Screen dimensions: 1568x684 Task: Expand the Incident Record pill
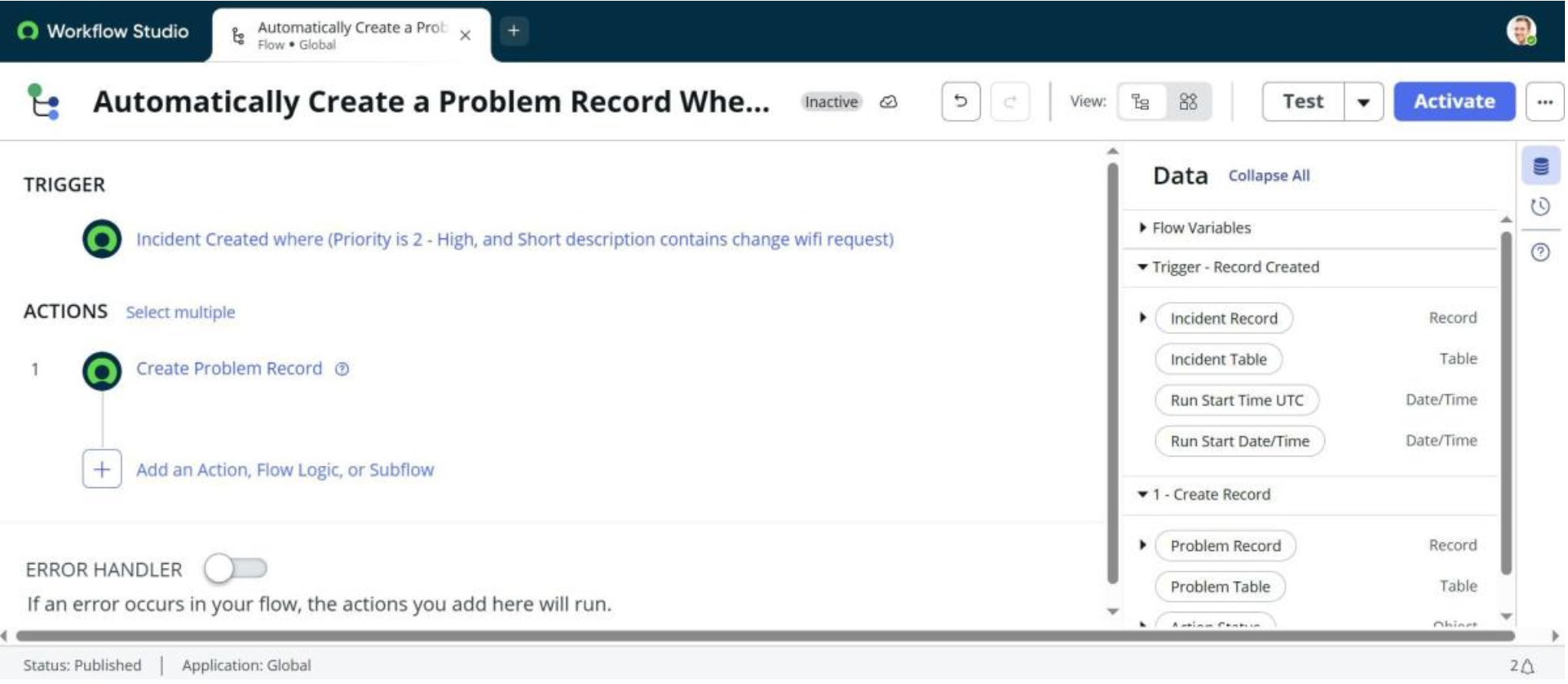(1143, 317)
